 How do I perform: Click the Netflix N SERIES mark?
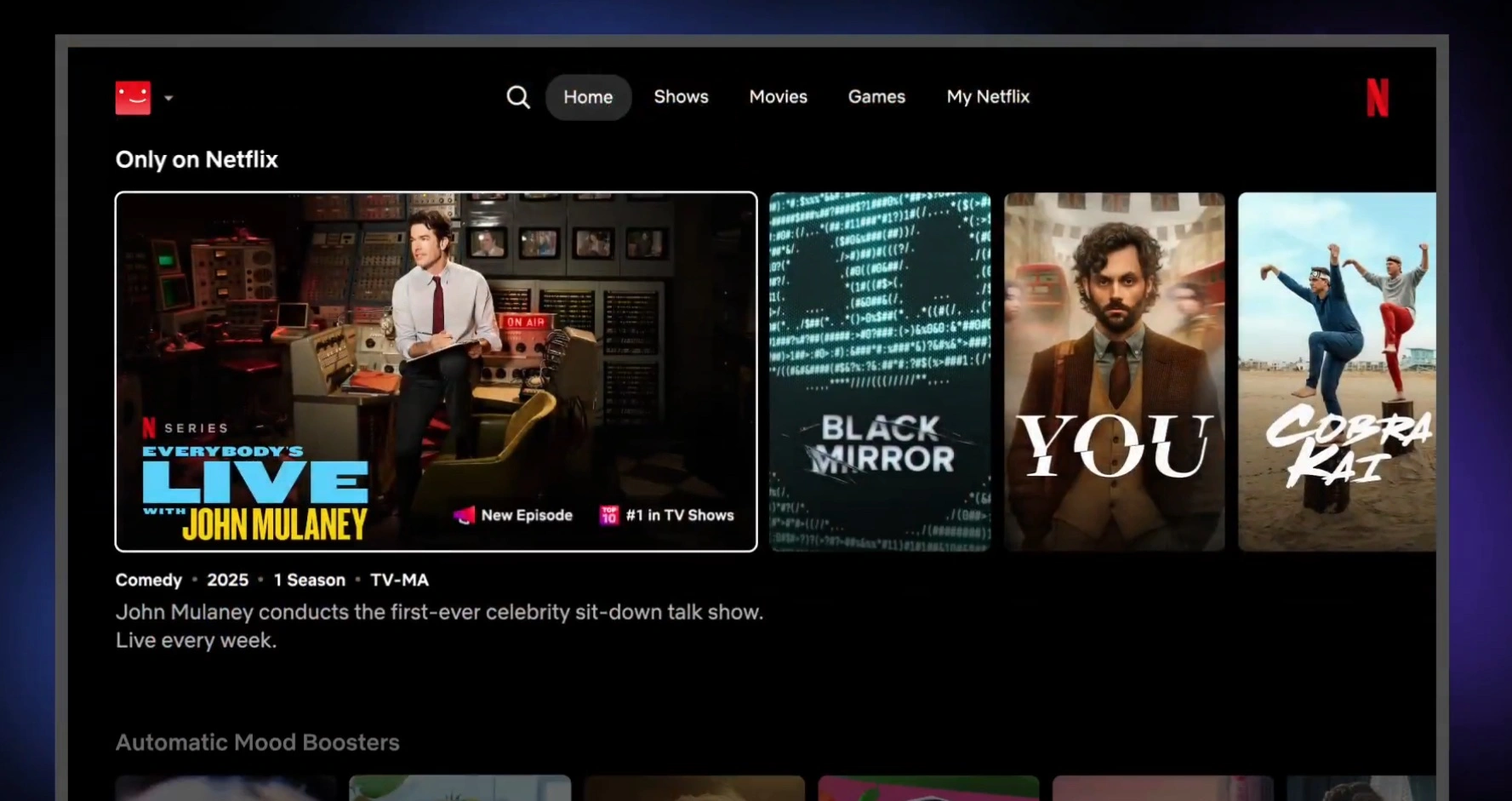[x=185, y=427]
